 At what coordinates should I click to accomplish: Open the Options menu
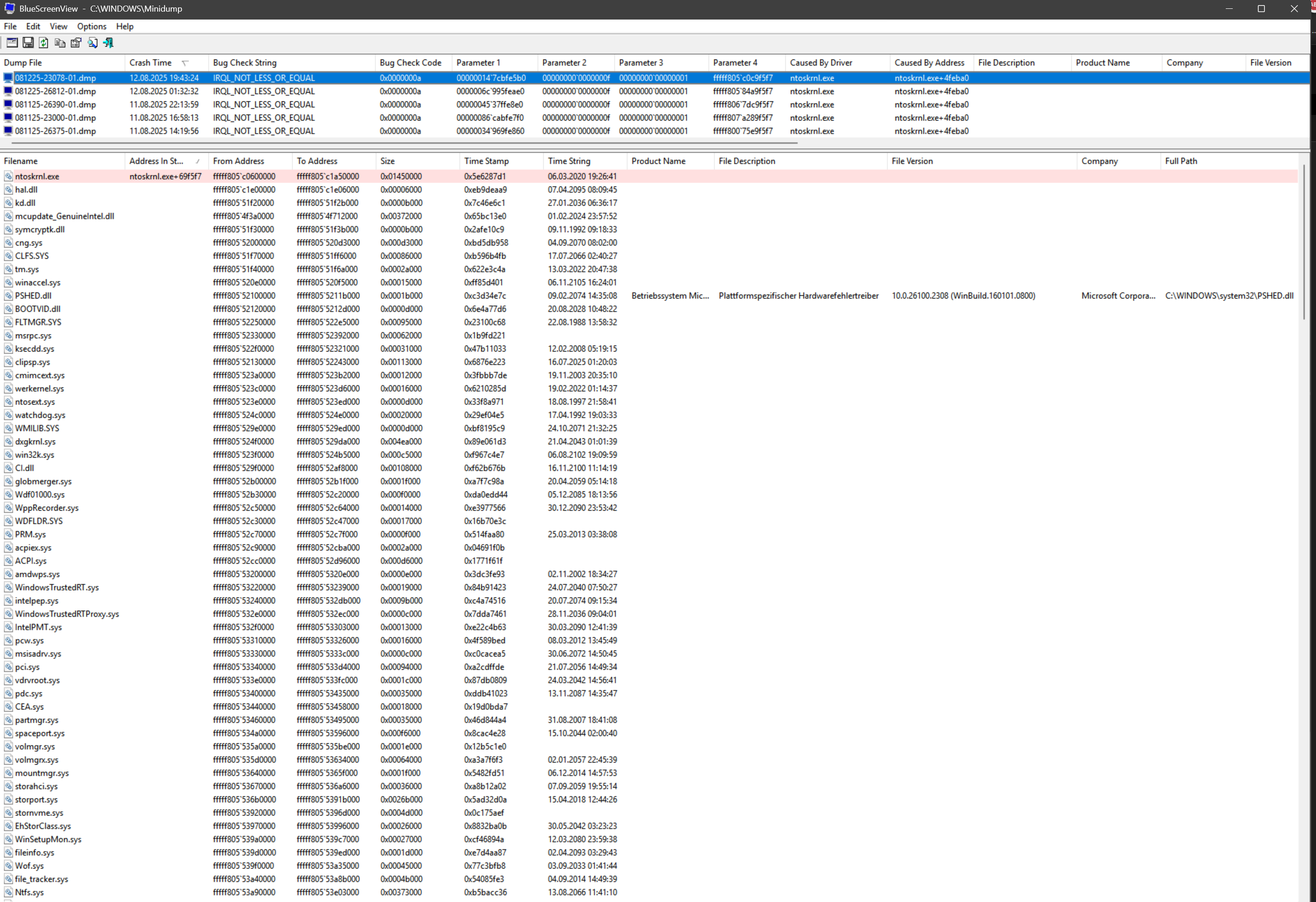click(x=91, y=26)
